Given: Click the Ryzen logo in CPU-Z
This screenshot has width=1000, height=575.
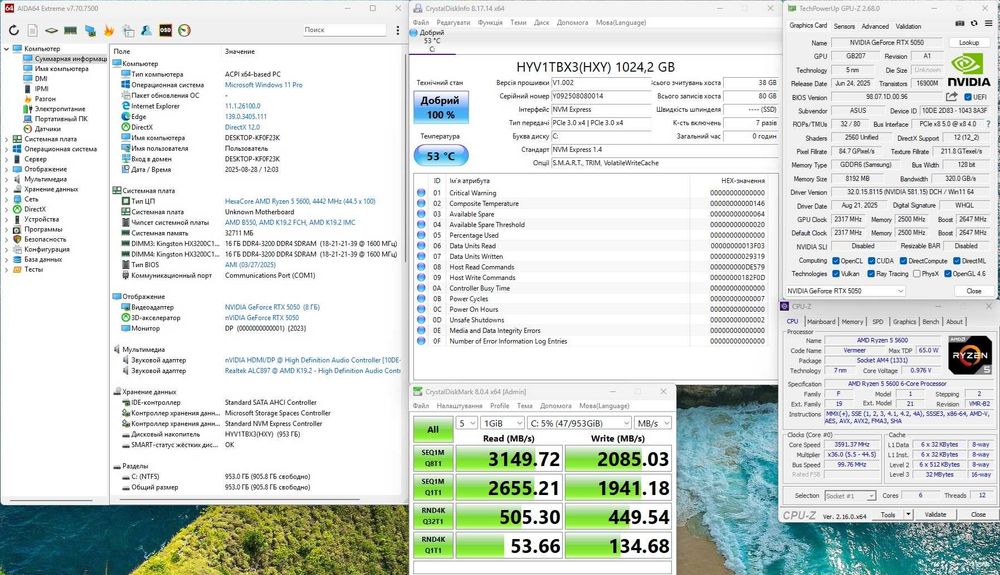Looking at the screenshot, I should [969, 356].
